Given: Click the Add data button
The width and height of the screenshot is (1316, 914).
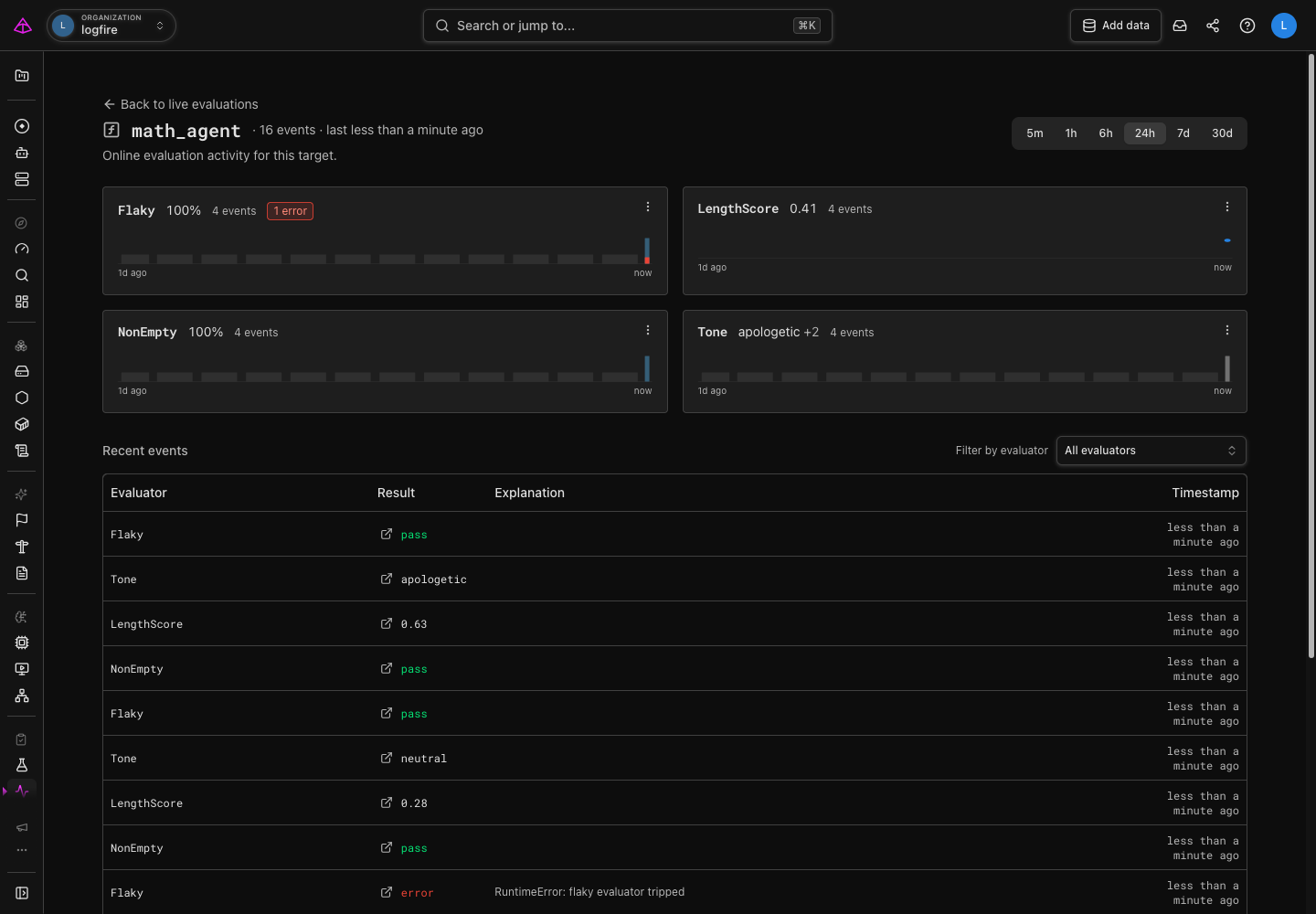Looking at the screenshot, I should point(1116,26).
